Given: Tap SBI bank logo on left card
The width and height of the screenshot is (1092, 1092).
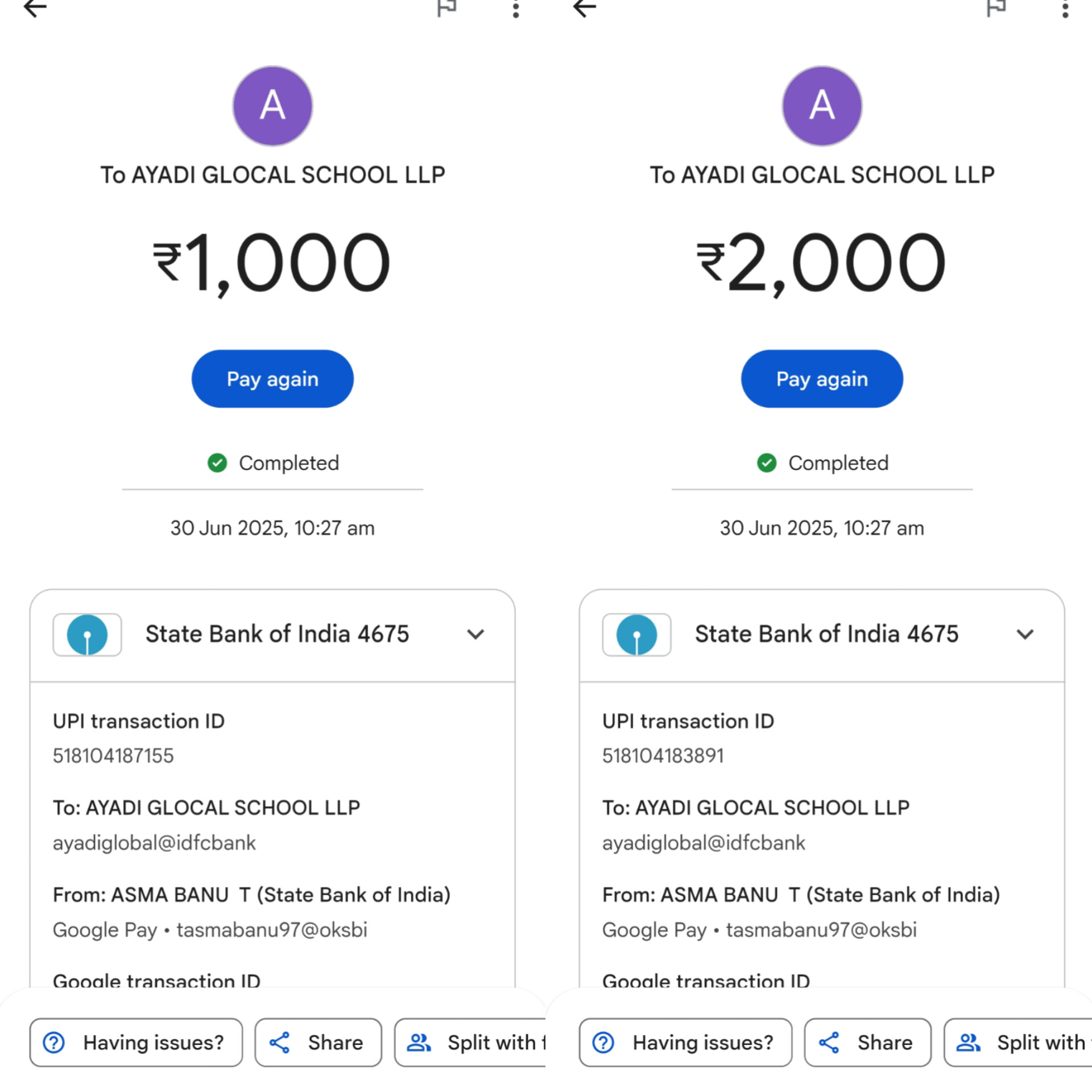Looking at the screenshot, I should pos(87,635).
